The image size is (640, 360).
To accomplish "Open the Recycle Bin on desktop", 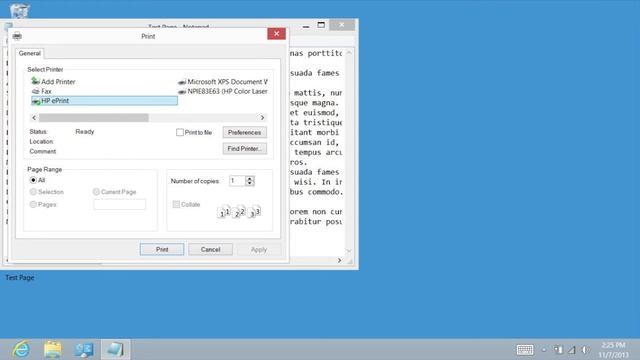I will click(19, 10).
